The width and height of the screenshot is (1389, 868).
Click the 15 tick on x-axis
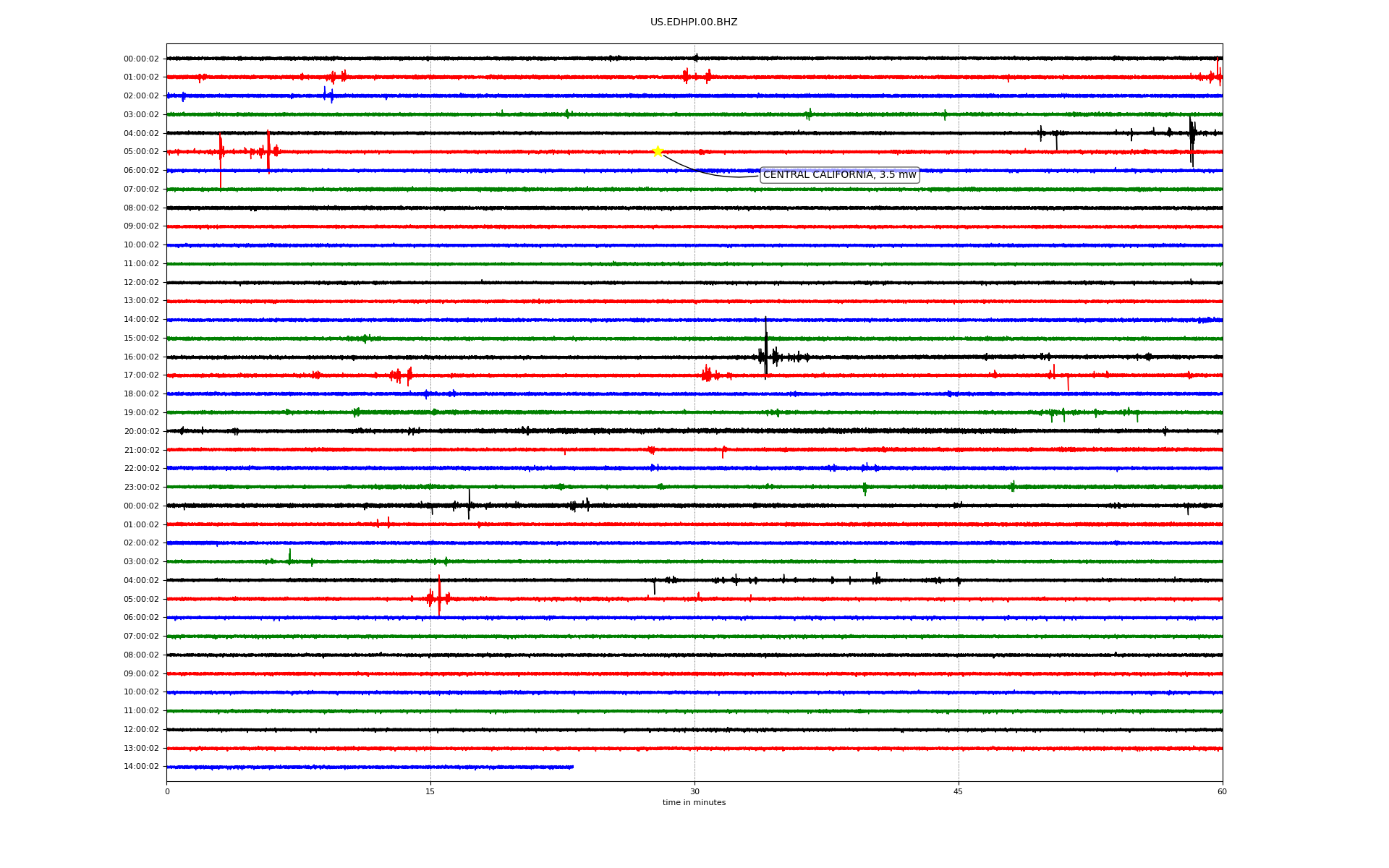(x=430, y=791)
